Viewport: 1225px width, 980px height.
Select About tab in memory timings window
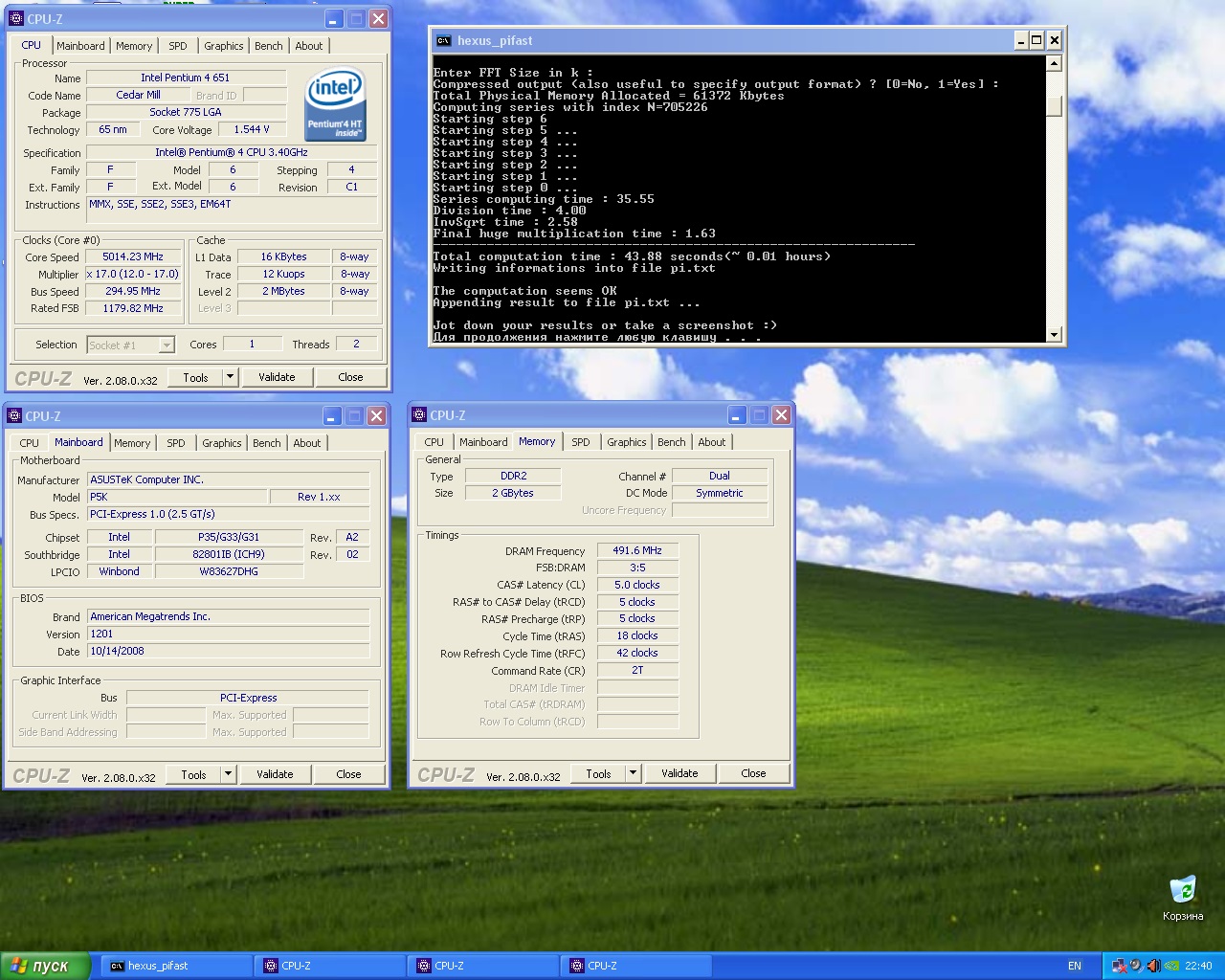coord(712,442)
